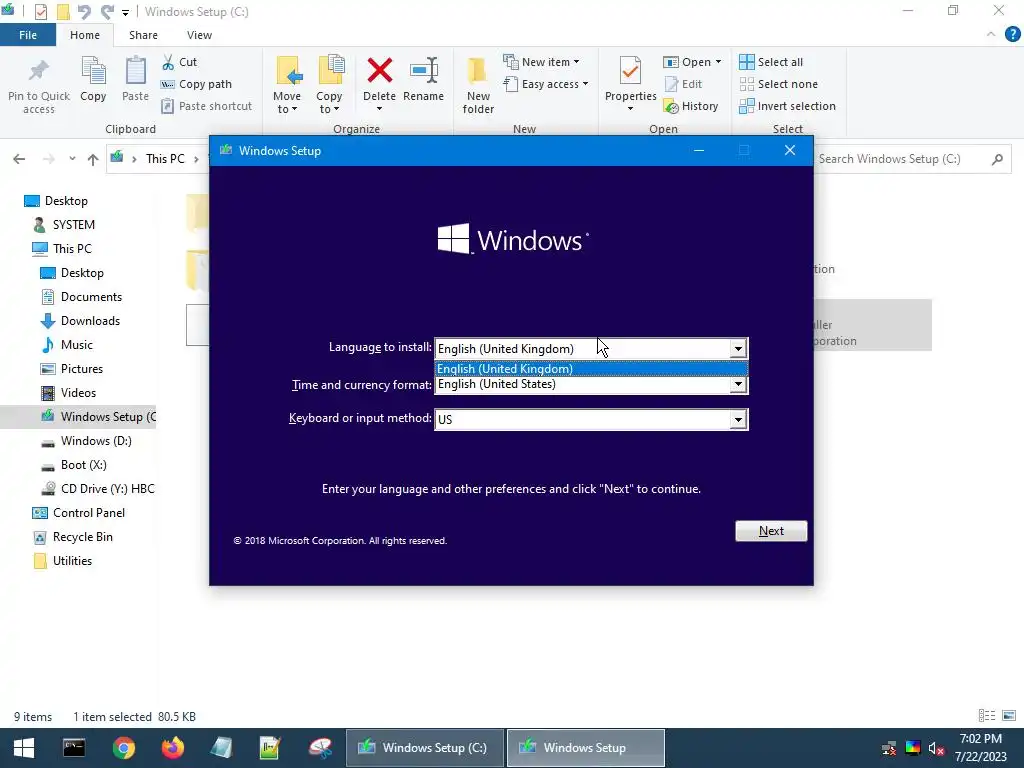Viewport: 1024px width, 768px height.
Task: Open Recycle Bin from navigation pane
Action: click(82, 537)
